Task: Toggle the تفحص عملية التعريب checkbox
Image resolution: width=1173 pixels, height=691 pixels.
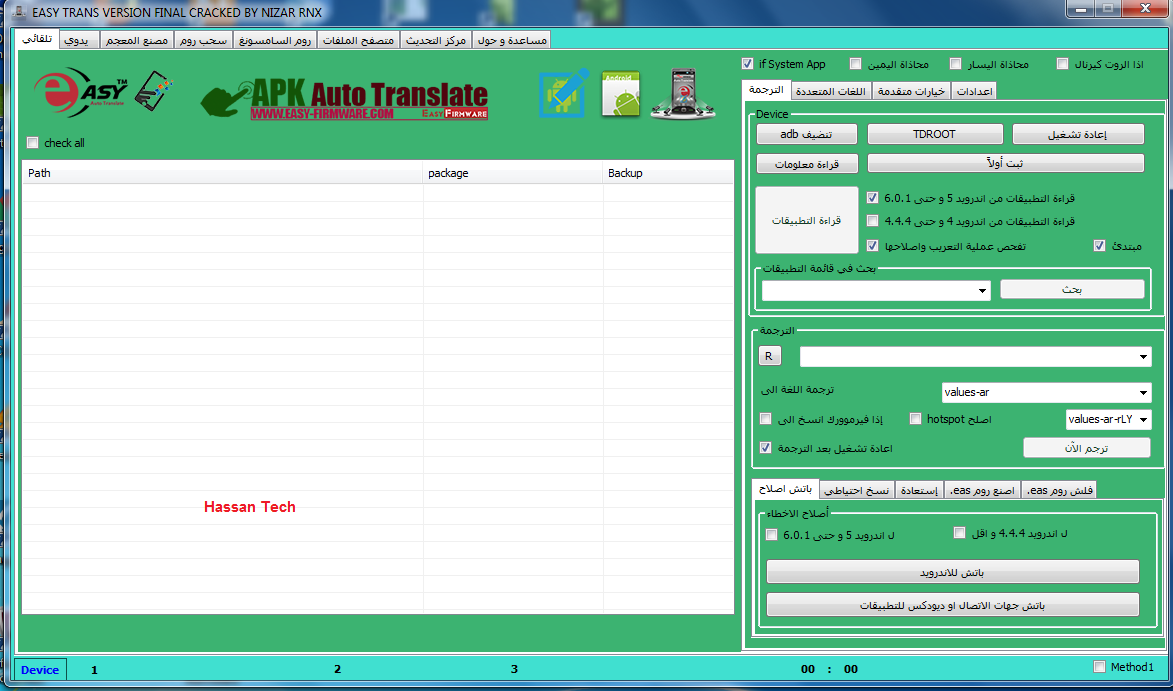Action: (872, 245)
